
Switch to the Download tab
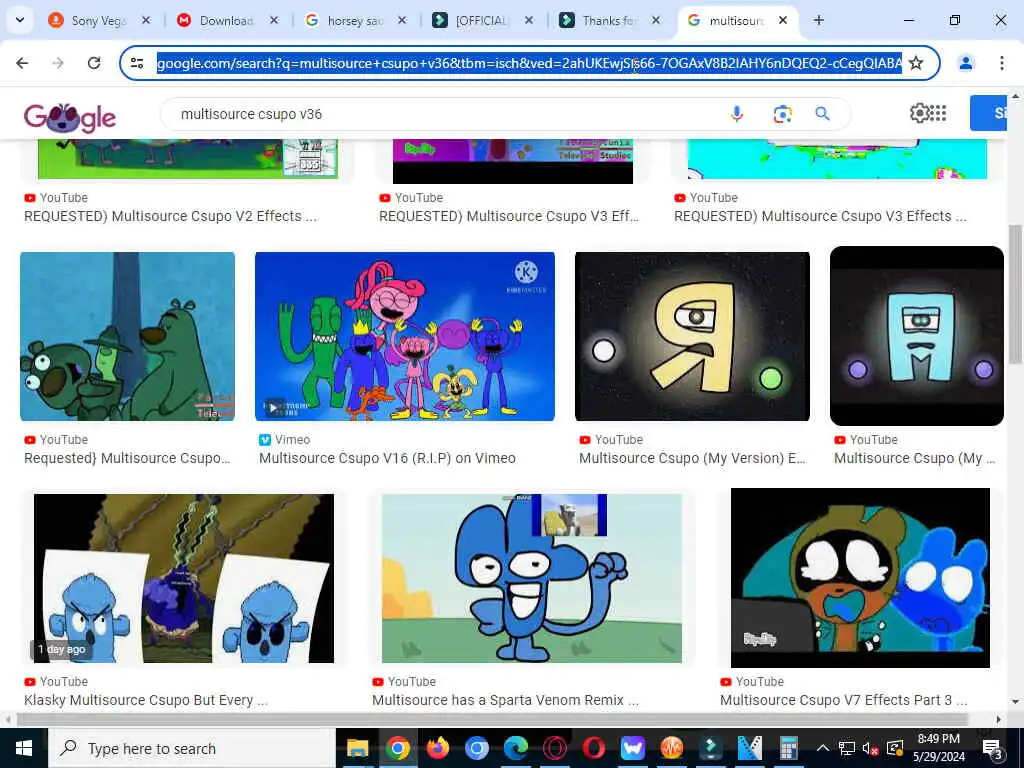[225, 21]
